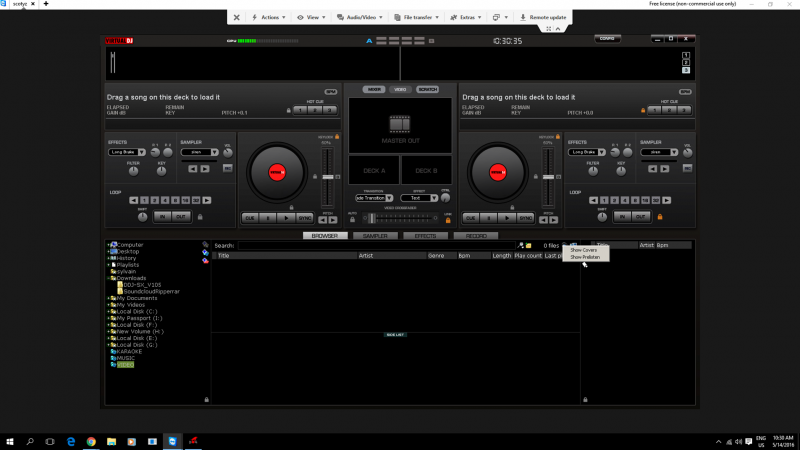Toggle the right deck hot cue lock

click(643, 110)
